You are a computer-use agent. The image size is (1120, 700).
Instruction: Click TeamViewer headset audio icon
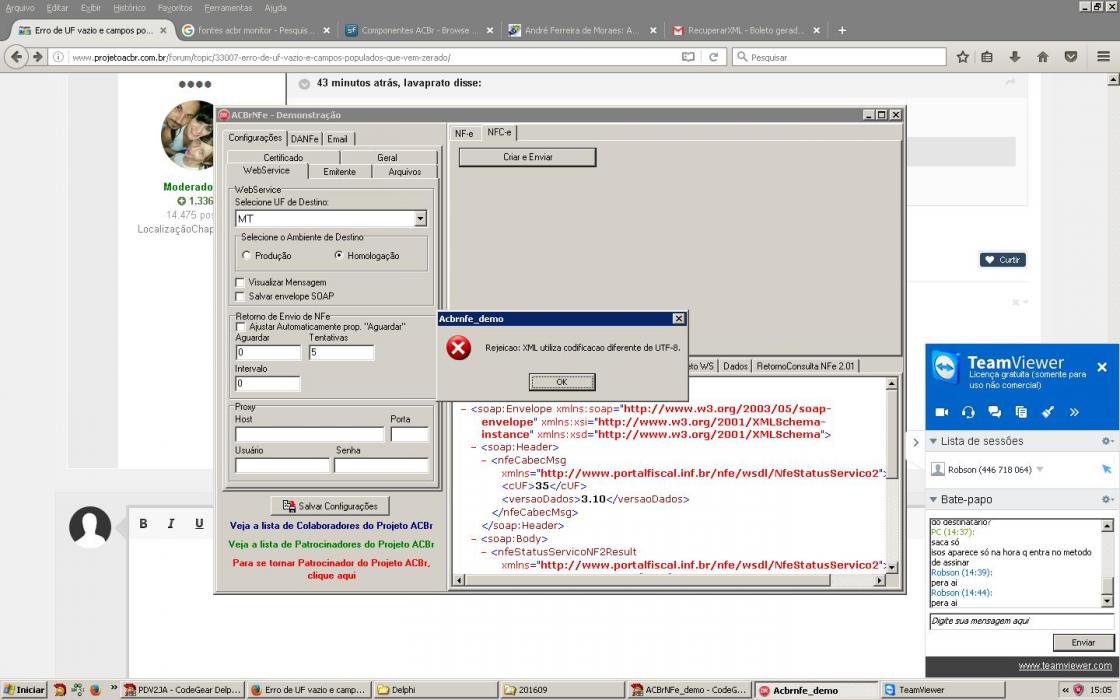click(x=968, y=412)
